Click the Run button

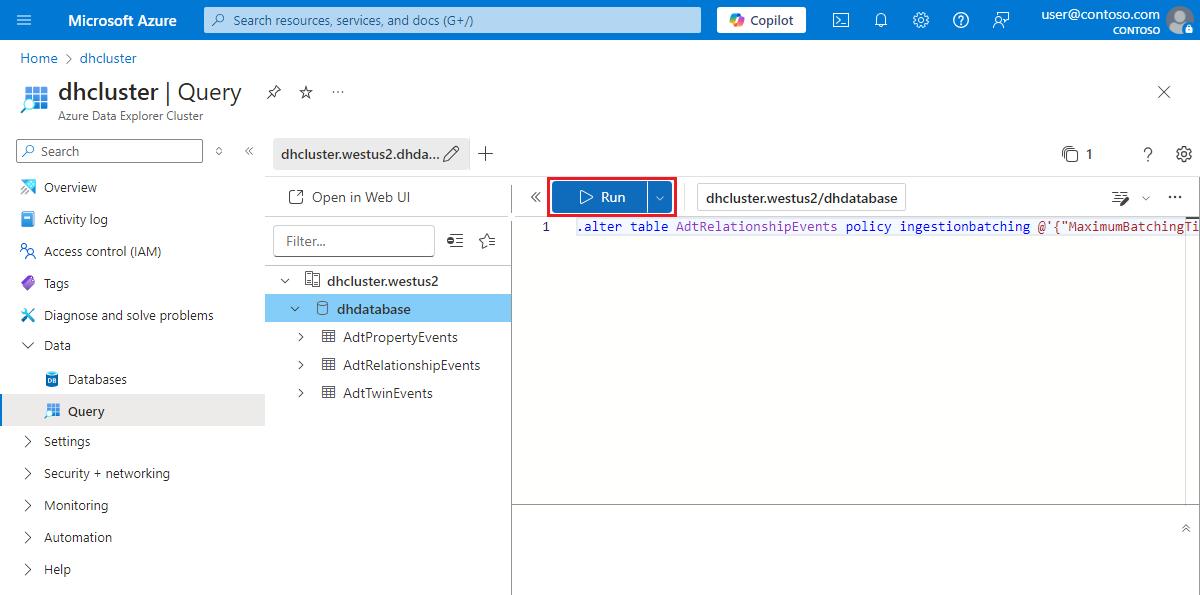point(600,197)
